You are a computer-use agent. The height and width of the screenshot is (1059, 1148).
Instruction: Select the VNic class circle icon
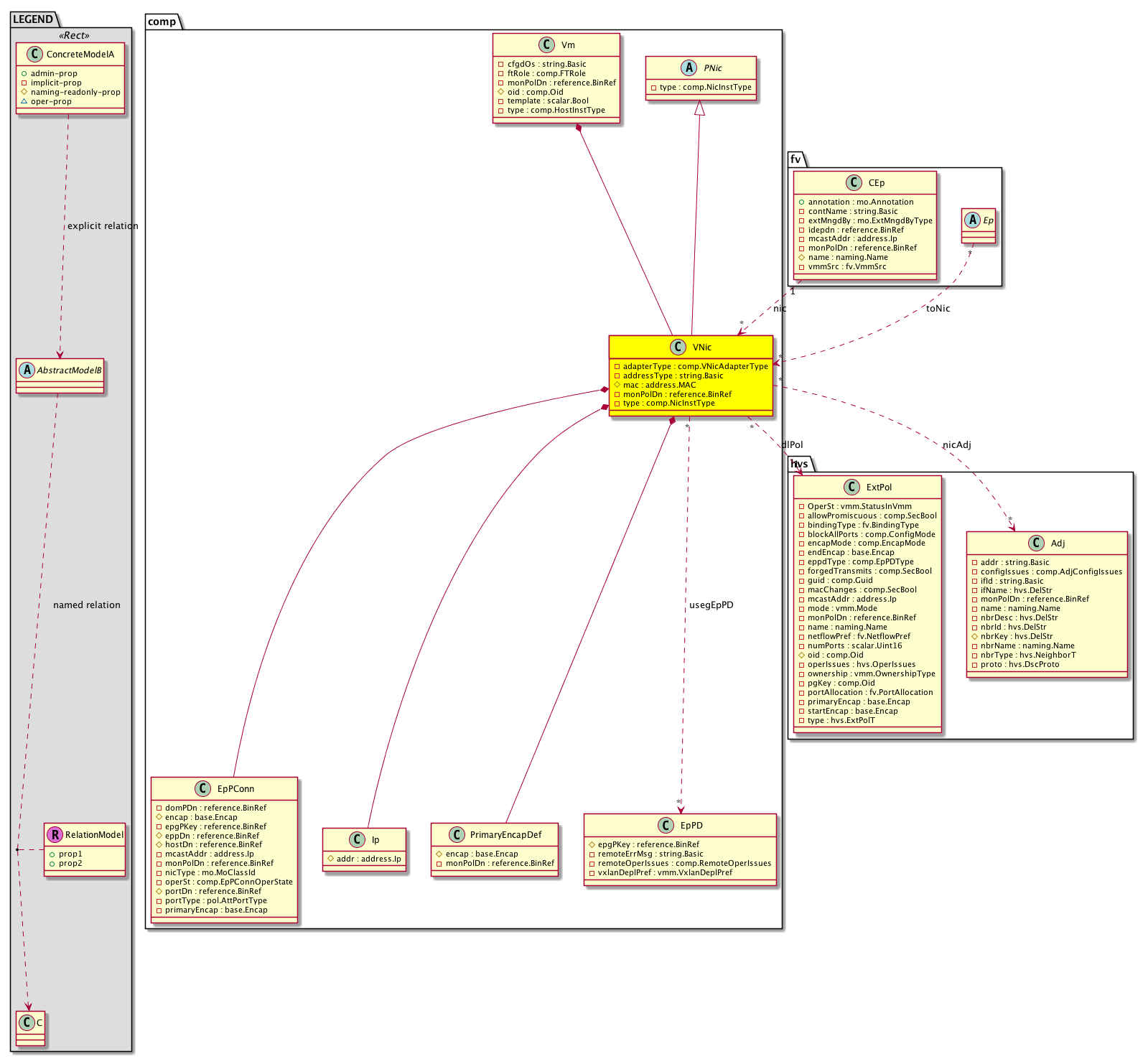678,347
